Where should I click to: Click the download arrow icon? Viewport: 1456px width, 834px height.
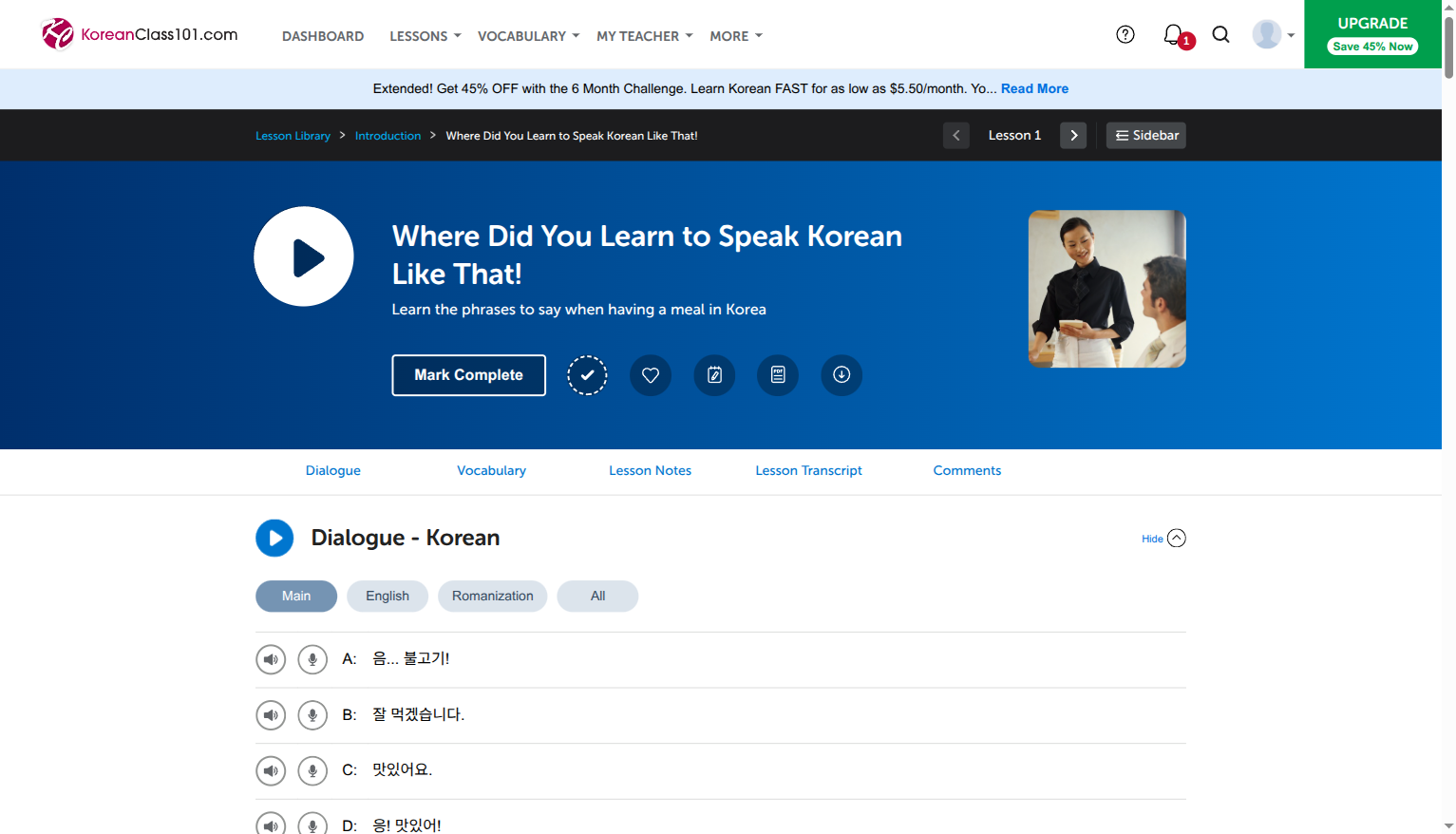tap(841, 375)
